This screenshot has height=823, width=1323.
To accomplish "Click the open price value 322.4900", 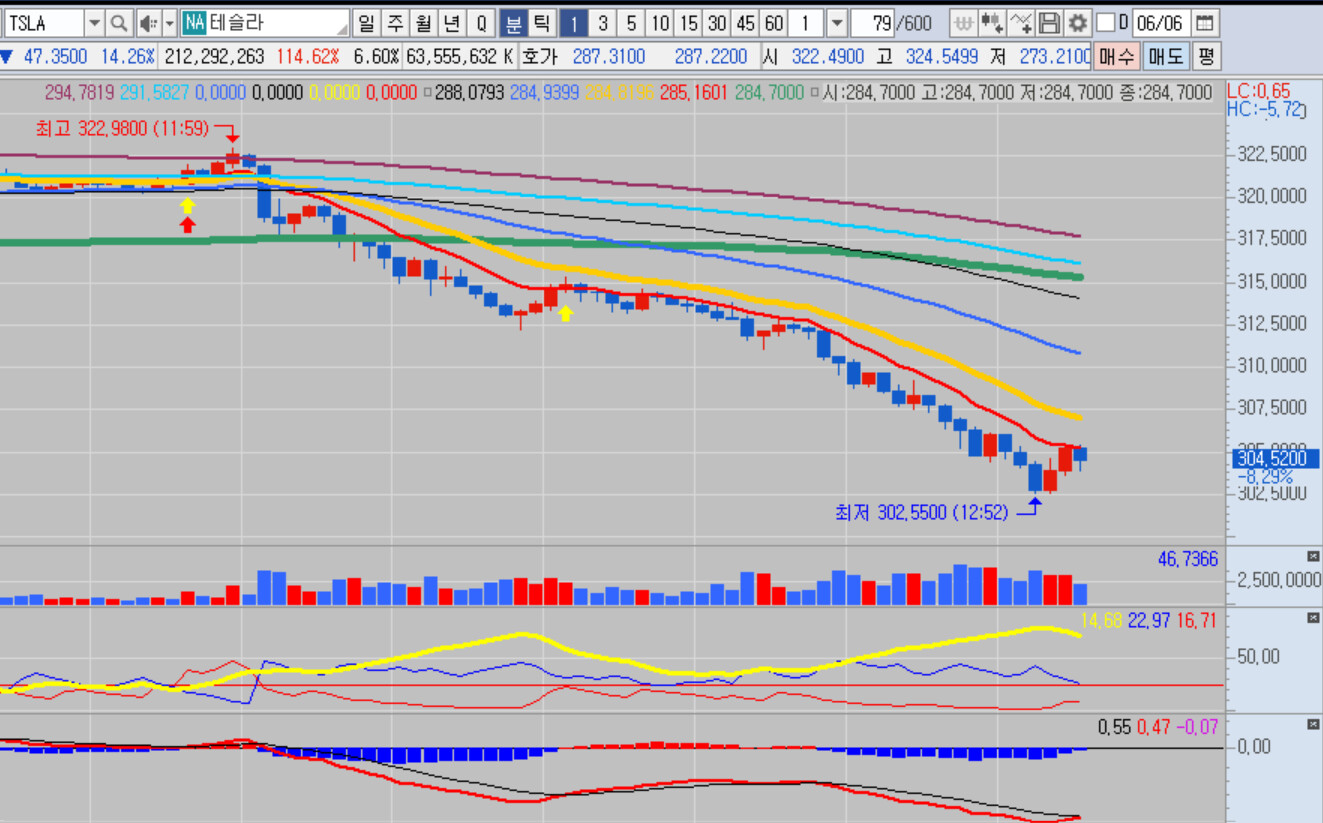I will pos(826,57).
